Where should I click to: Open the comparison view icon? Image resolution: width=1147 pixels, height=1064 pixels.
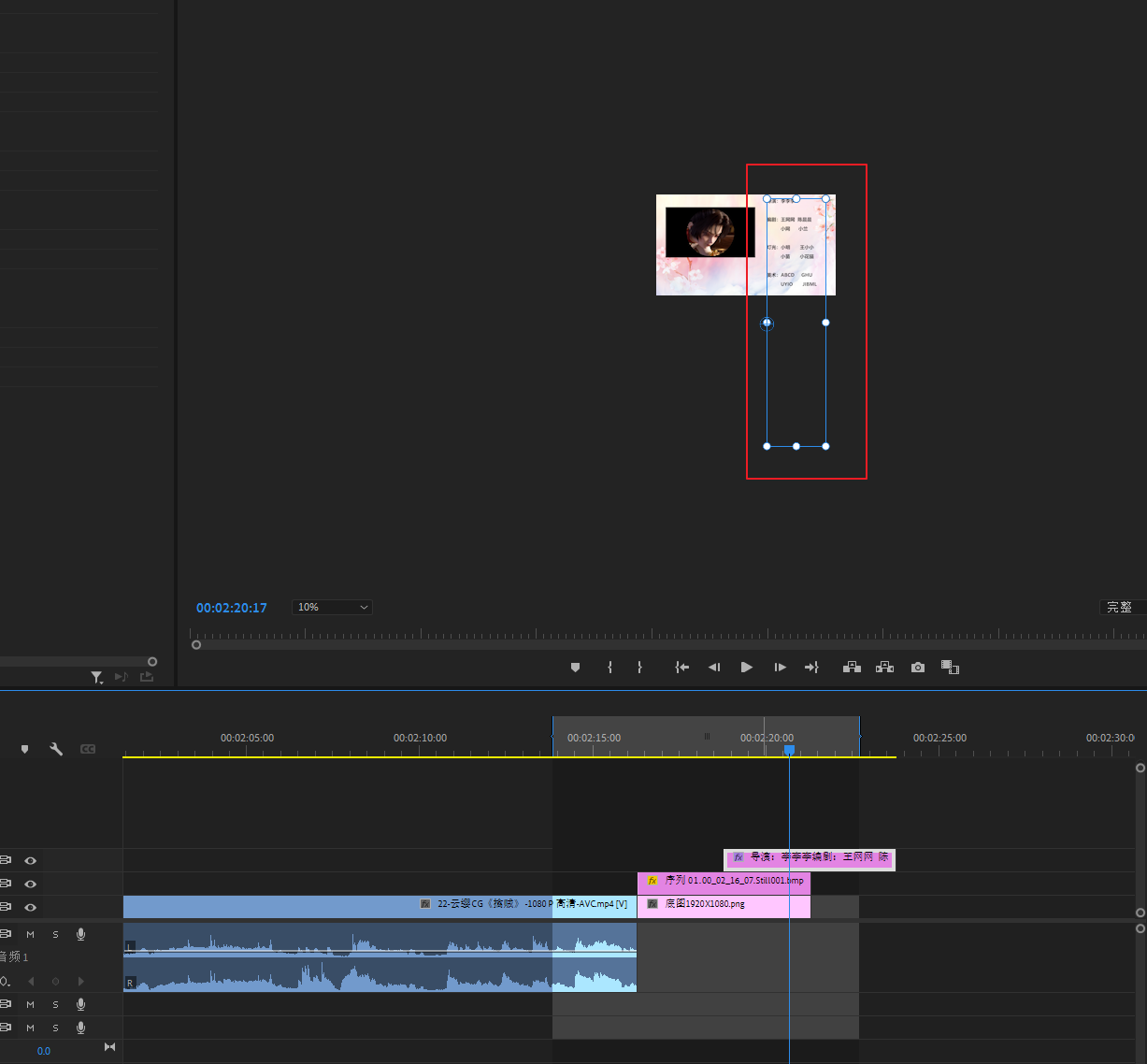[x=950, y=668]
